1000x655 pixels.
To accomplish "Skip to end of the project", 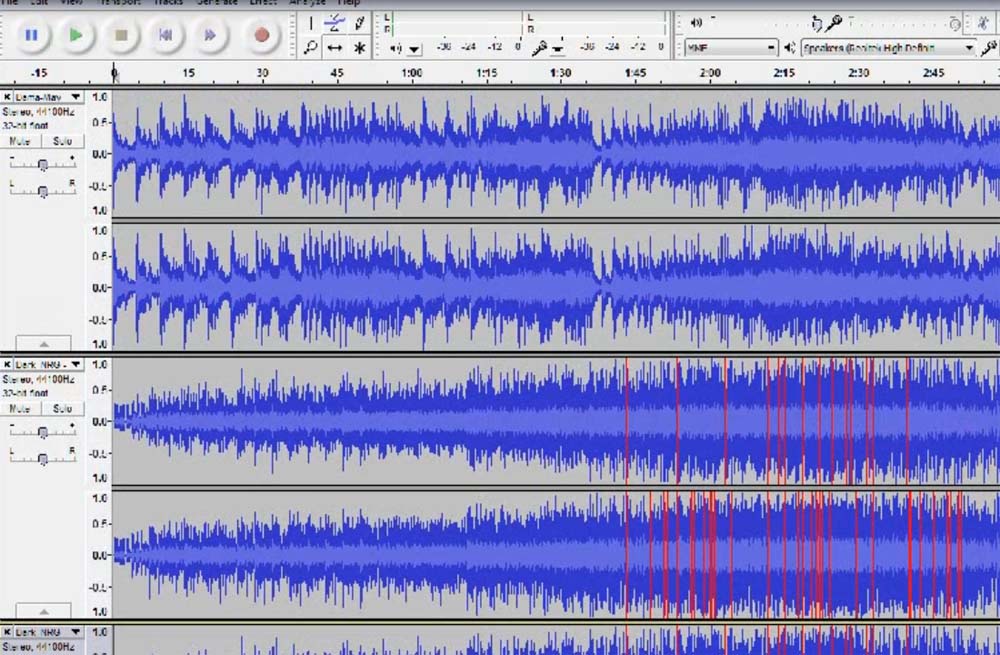I will pos(210,35).
